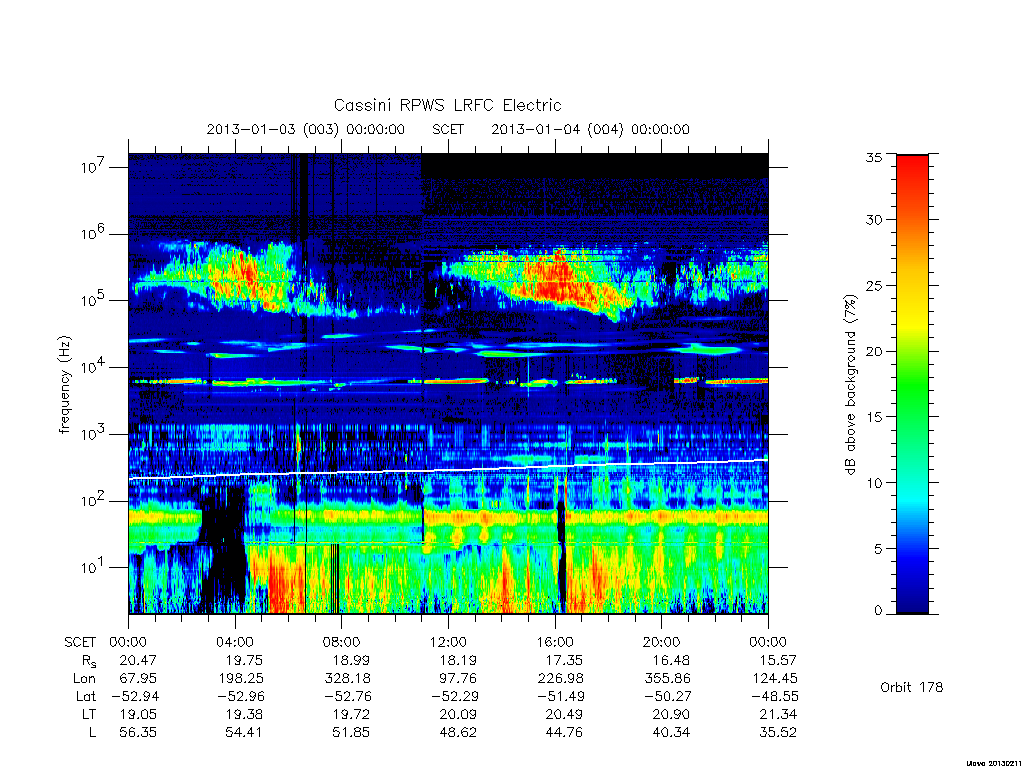Image resolution: width=1024 pixels, height=768 pixels.
Task: Click the LT value '19.05'
Action: (138, 714)
